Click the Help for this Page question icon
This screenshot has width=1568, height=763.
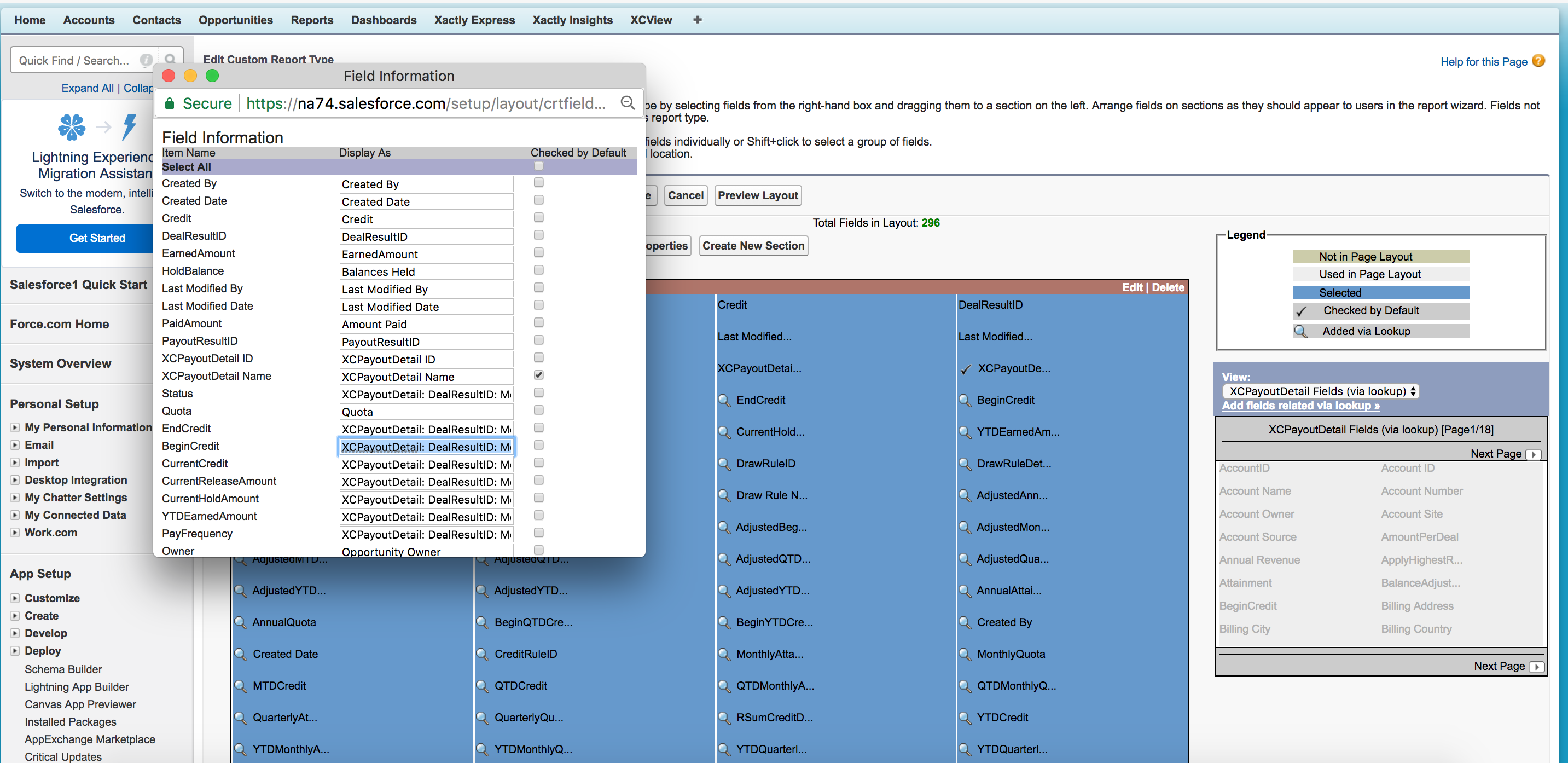pos(1538,61)
